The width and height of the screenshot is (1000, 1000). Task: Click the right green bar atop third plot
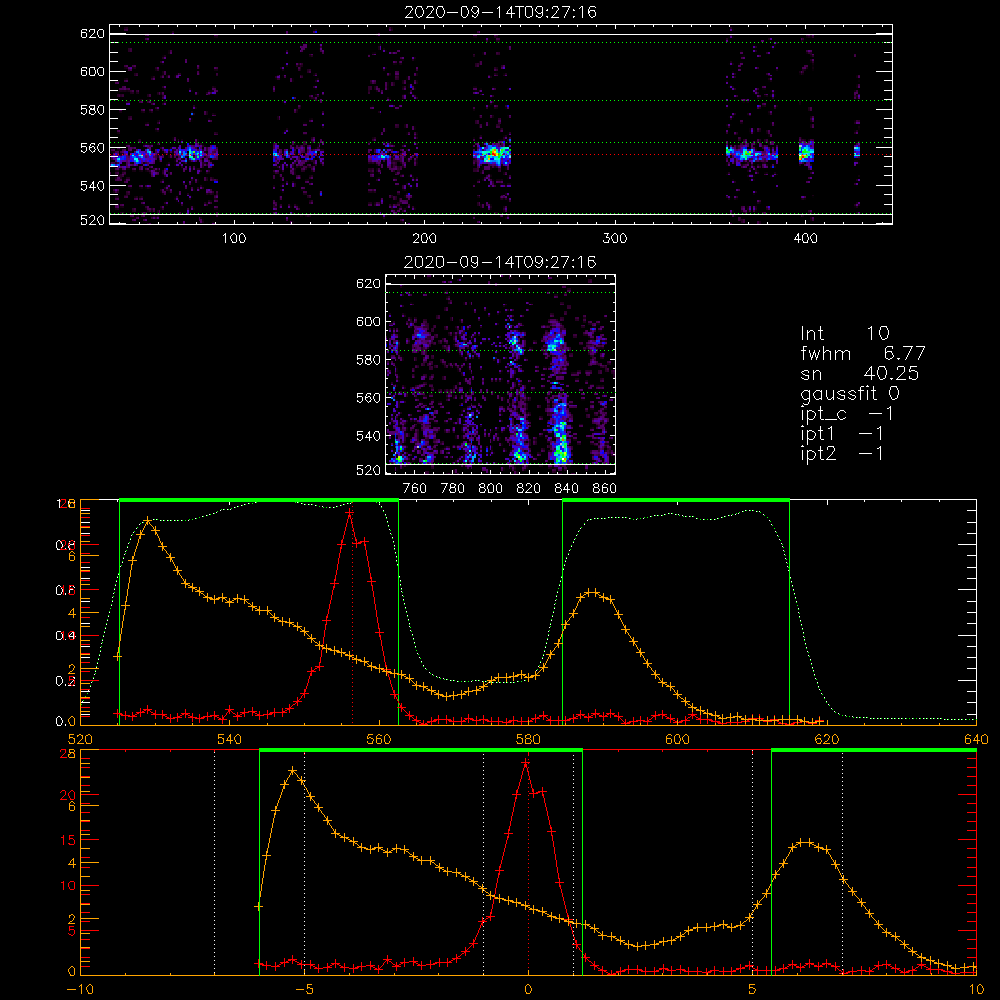(676, 501)
